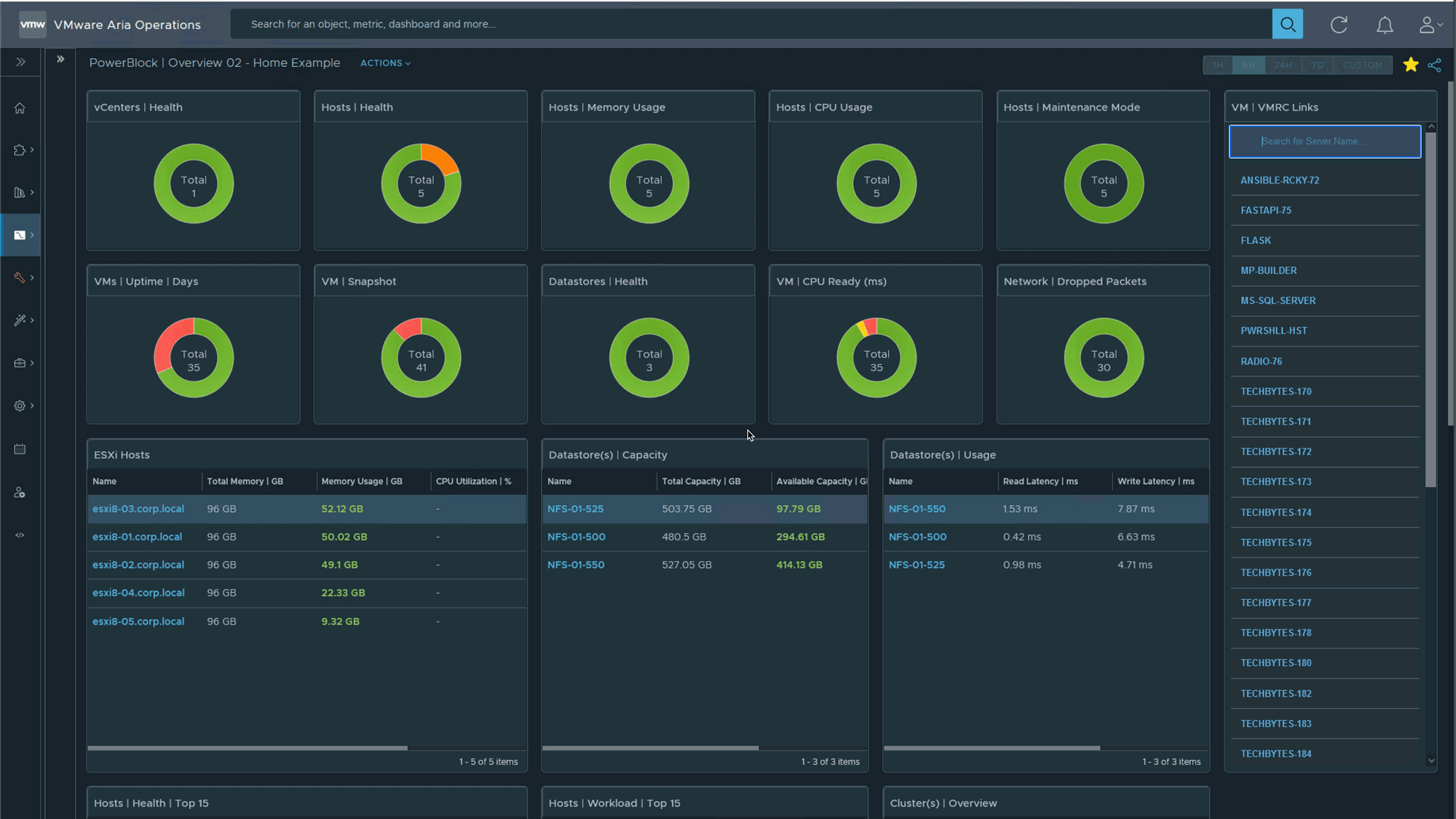The image size is (1456, 819).
Task: Click the ESXi Hosts horizontal scrollbar
Action: click(248, 748)
